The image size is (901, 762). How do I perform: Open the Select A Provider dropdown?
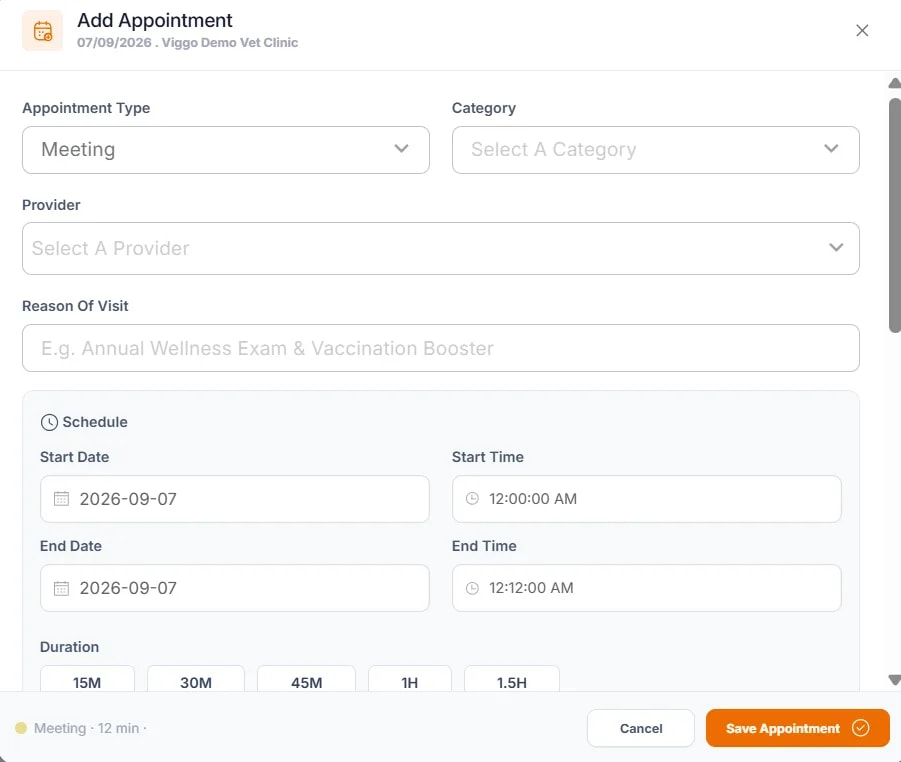click(441, 248)
